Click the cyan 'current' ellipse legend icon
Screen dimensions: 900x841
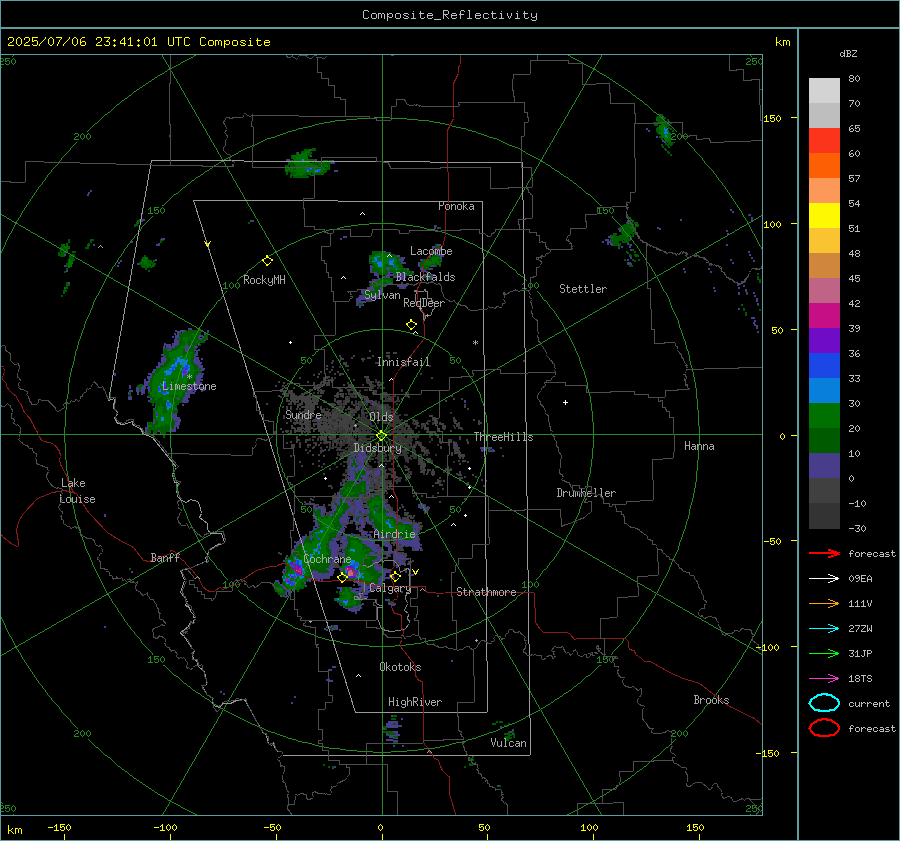[824, 703]
